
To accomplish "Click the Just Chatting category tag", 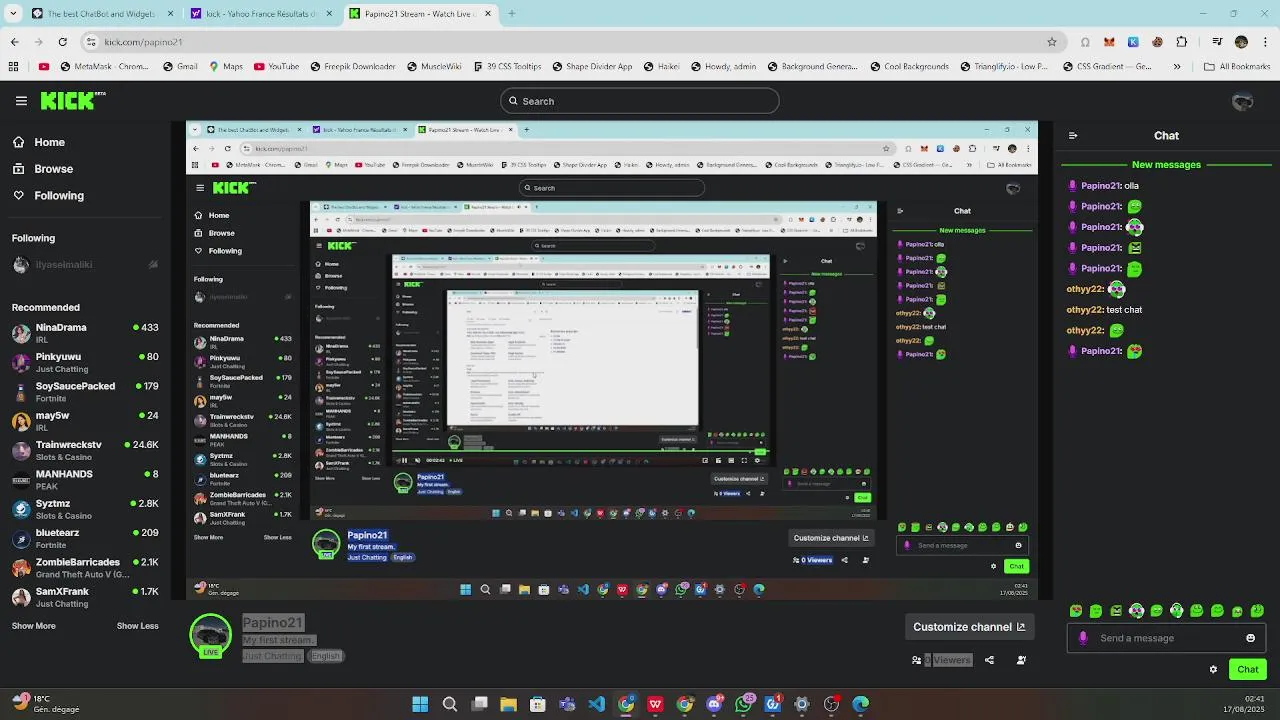I will (x=272, y=656).
